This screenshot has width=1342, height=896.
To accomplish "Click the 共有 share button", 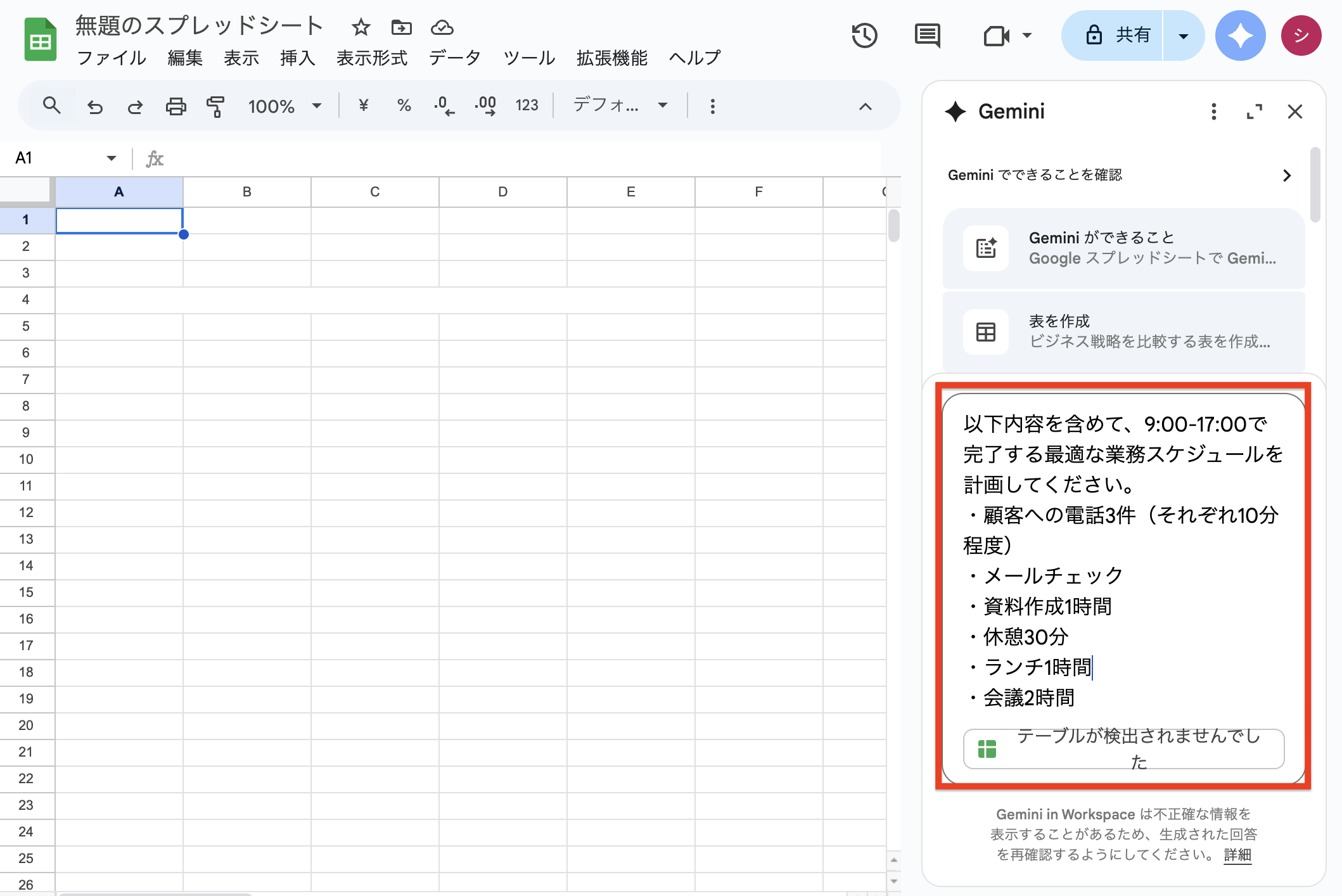I will point(1117,35).
